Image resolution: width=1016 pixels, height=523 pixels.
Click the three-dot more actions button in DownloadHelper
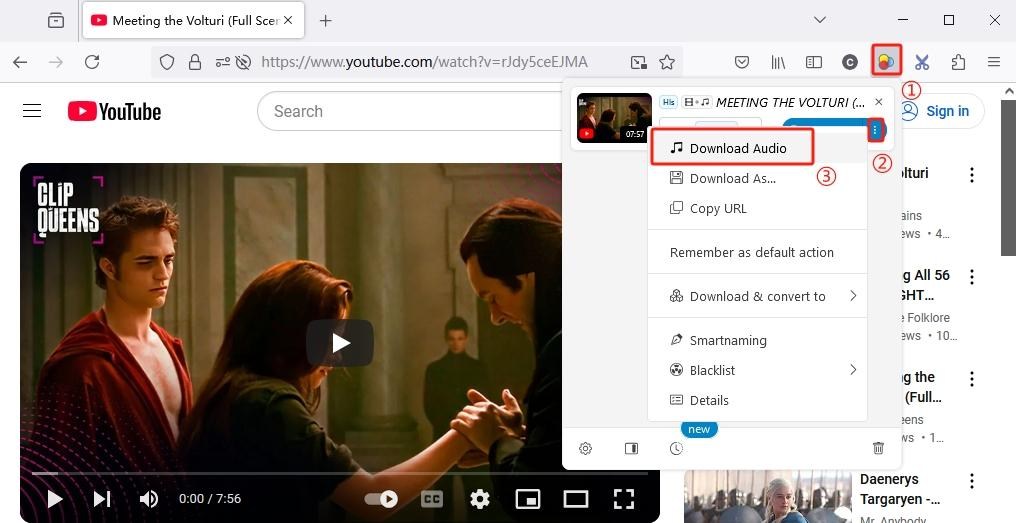[x=875, y=131]
